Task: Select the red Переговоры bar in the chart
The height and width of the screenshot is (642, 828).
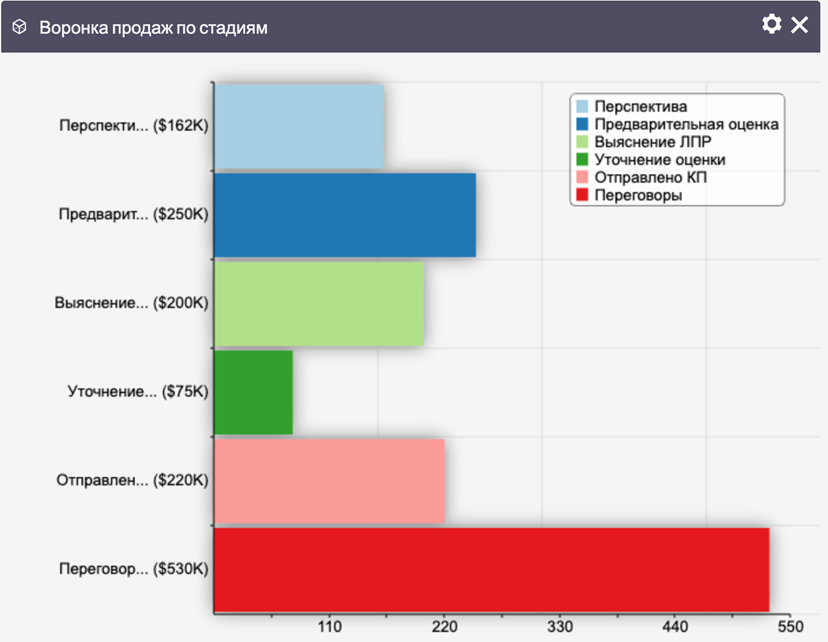Action: (x=491, y=569)
